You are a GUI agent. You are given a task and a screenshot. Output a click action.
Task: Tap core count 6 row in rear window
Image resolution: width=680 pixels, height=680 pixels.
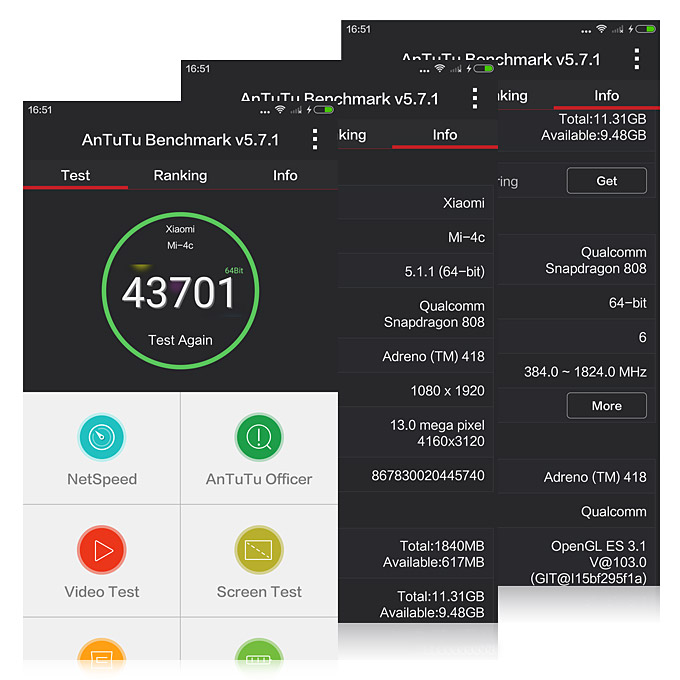(577, 337)
